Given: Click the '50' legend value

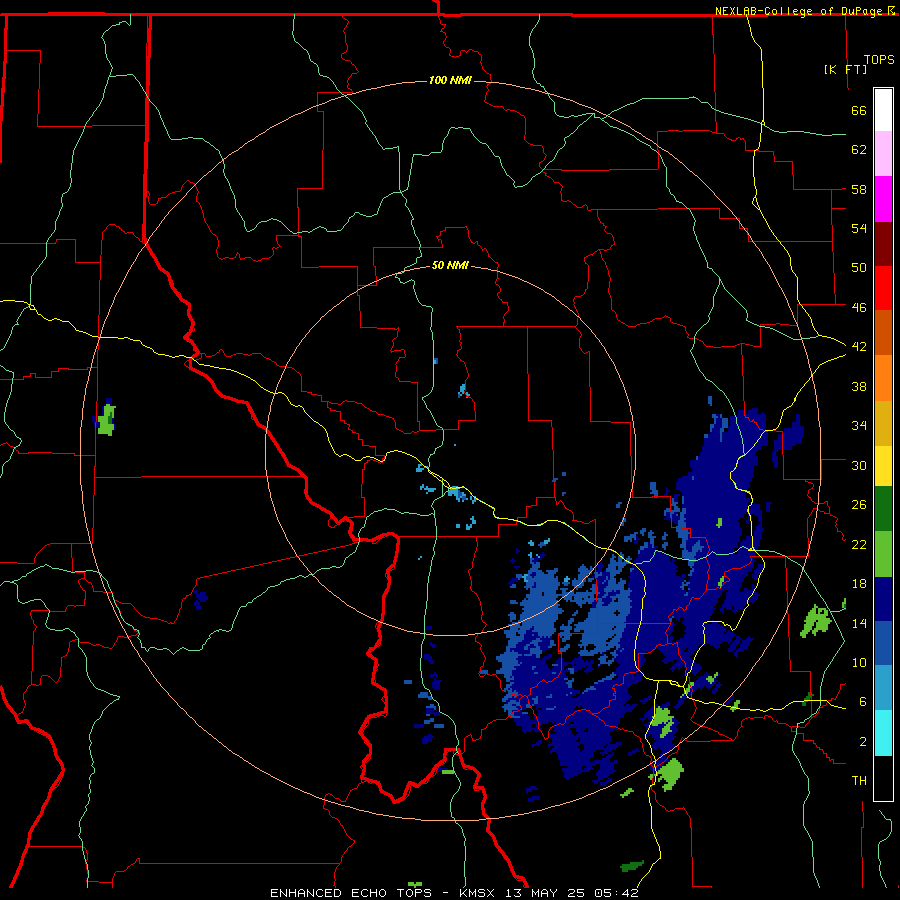Looking at the screenshot, I should [859, 268].
